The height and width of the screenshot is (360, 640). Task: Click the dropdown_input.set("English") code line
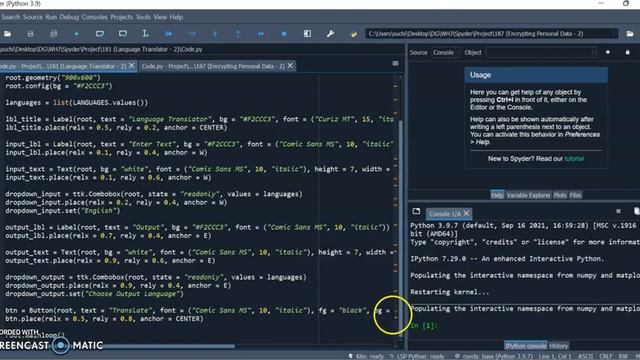(63, 211)
